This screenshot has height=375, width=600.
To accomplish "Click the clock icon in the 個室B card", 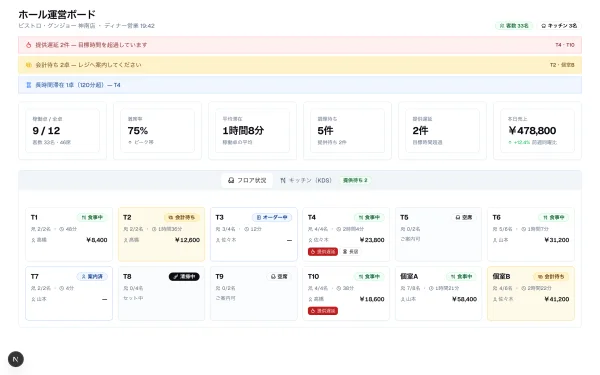I will [523, 288].
